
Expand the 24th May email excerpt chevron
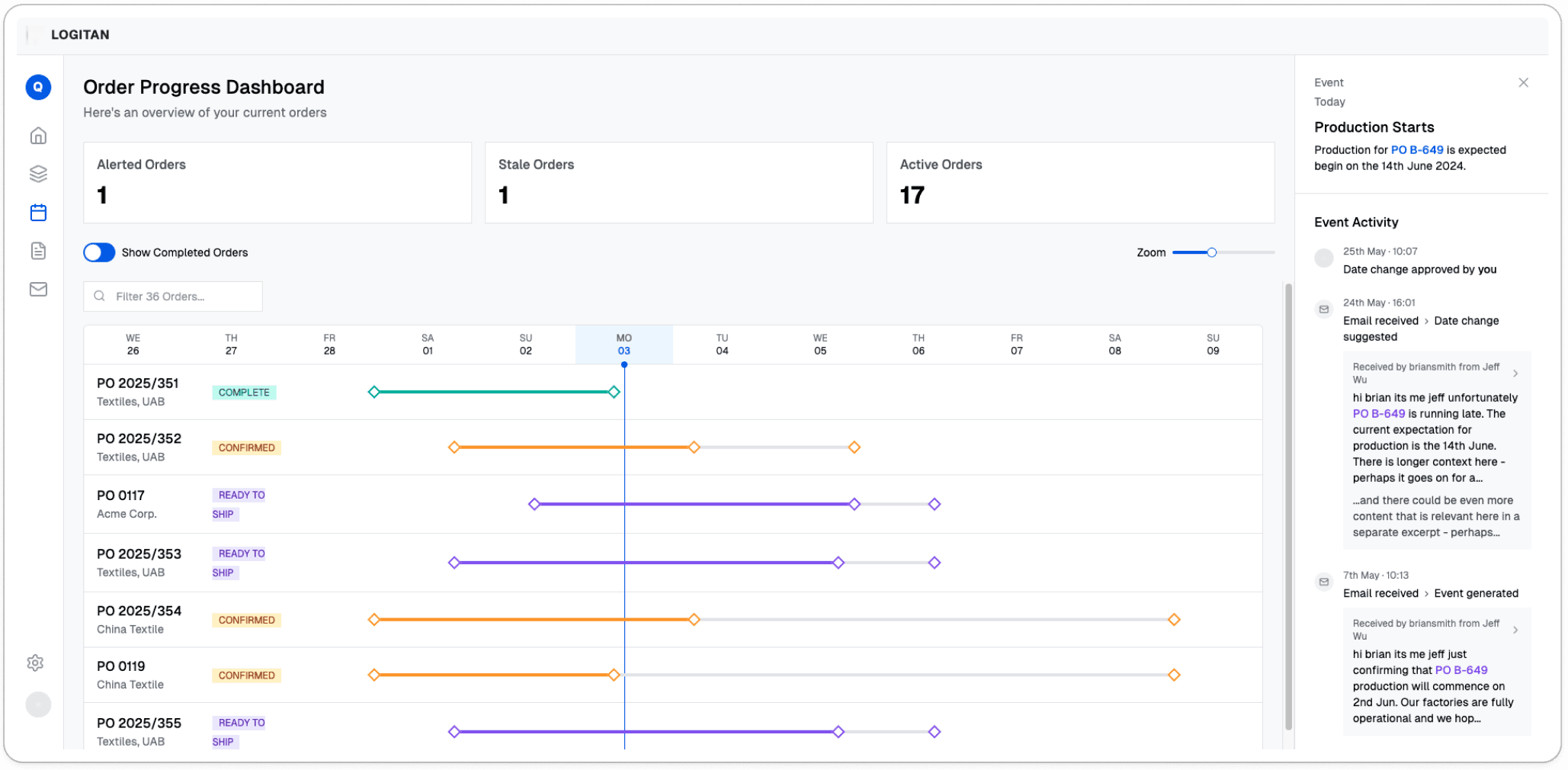1515,374
